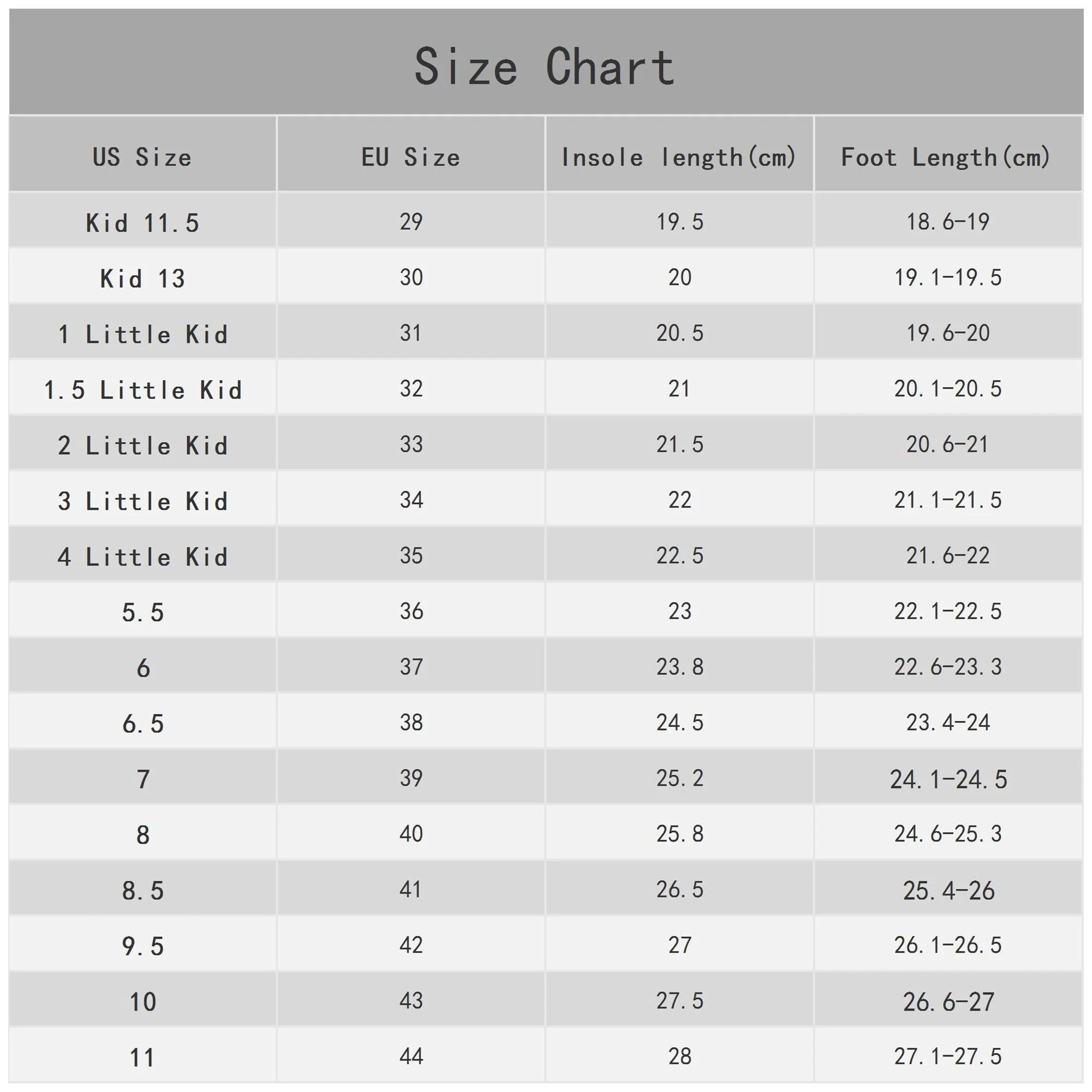
Task: Click insole length 27.5 cell
Action: 679,1001
